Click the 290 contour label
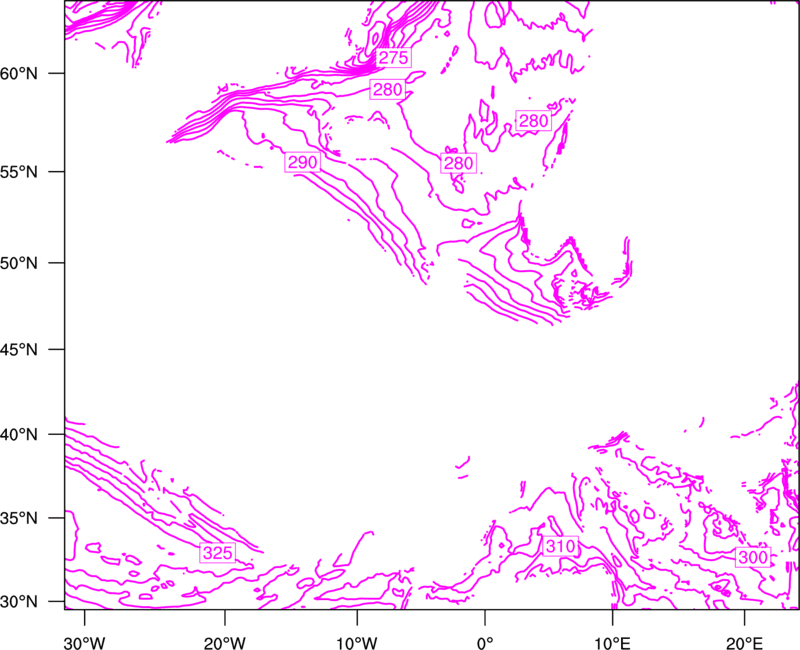Image resolution: width=800 pixels, height=650 pixels. click(303, 162)
